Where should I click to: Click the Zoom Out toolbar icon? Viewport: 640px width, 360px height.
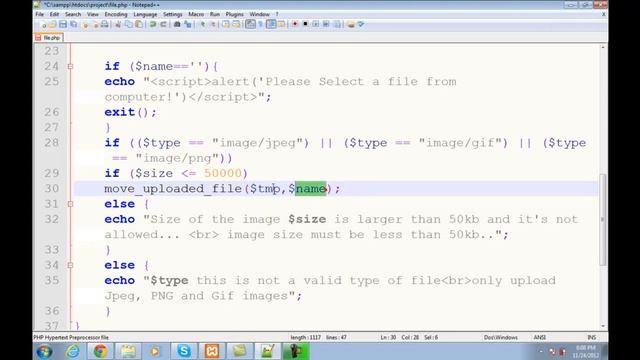pos(212,24)
